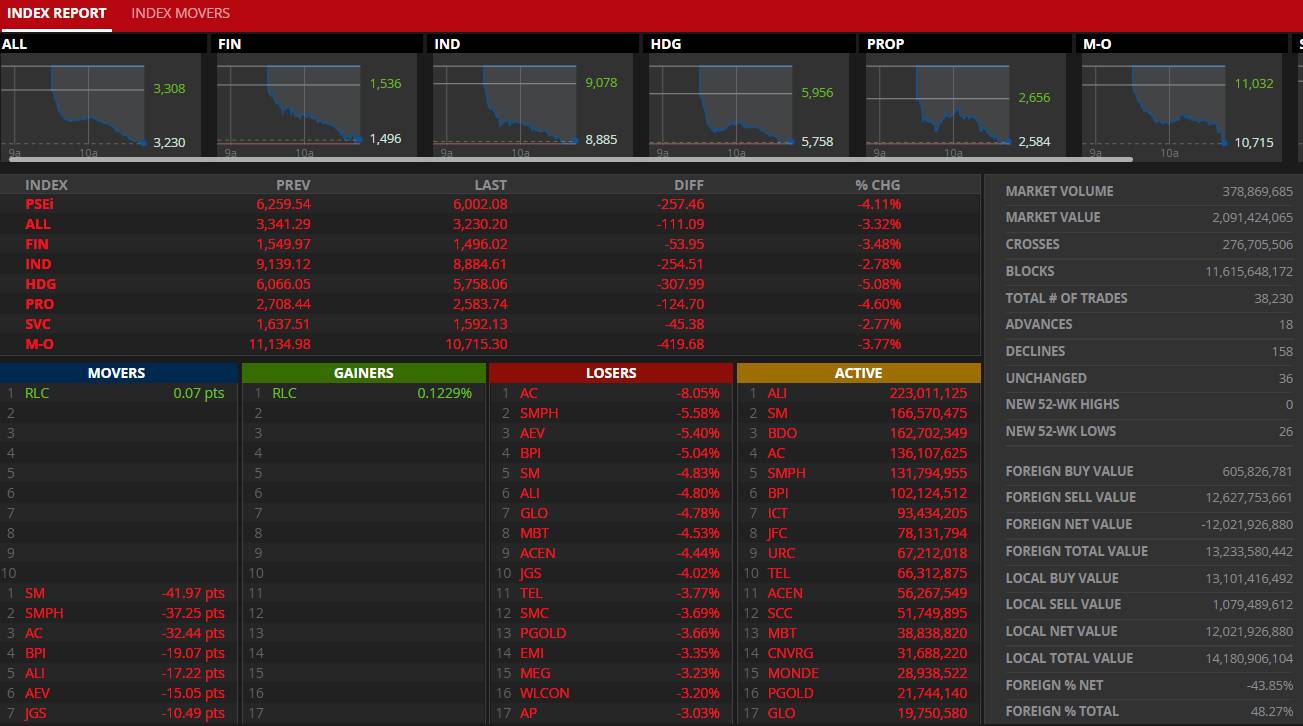Screen dimensions: 1303x726
Task: Open RLC from the Gainers list
Action: pyautogui.click(x=284, y=393)
